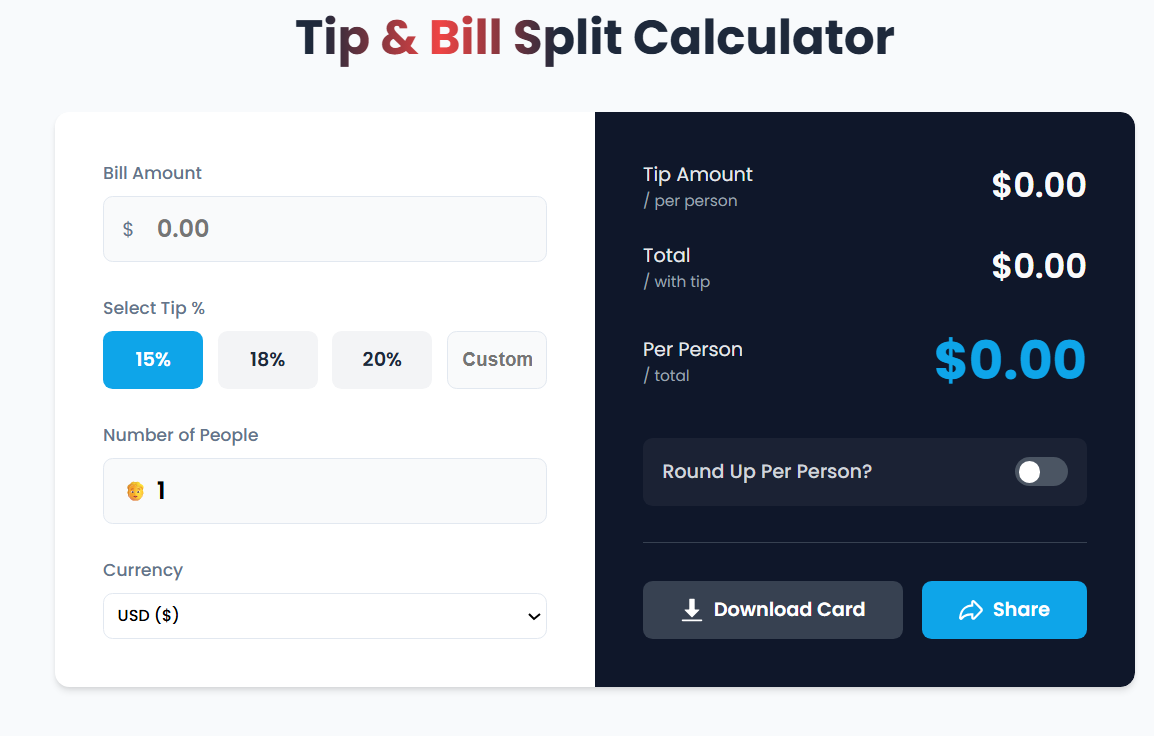The height and width of the screenshot is (736, 1154).
Task: Select the 18% tip option
Action: tap(267, 359)
